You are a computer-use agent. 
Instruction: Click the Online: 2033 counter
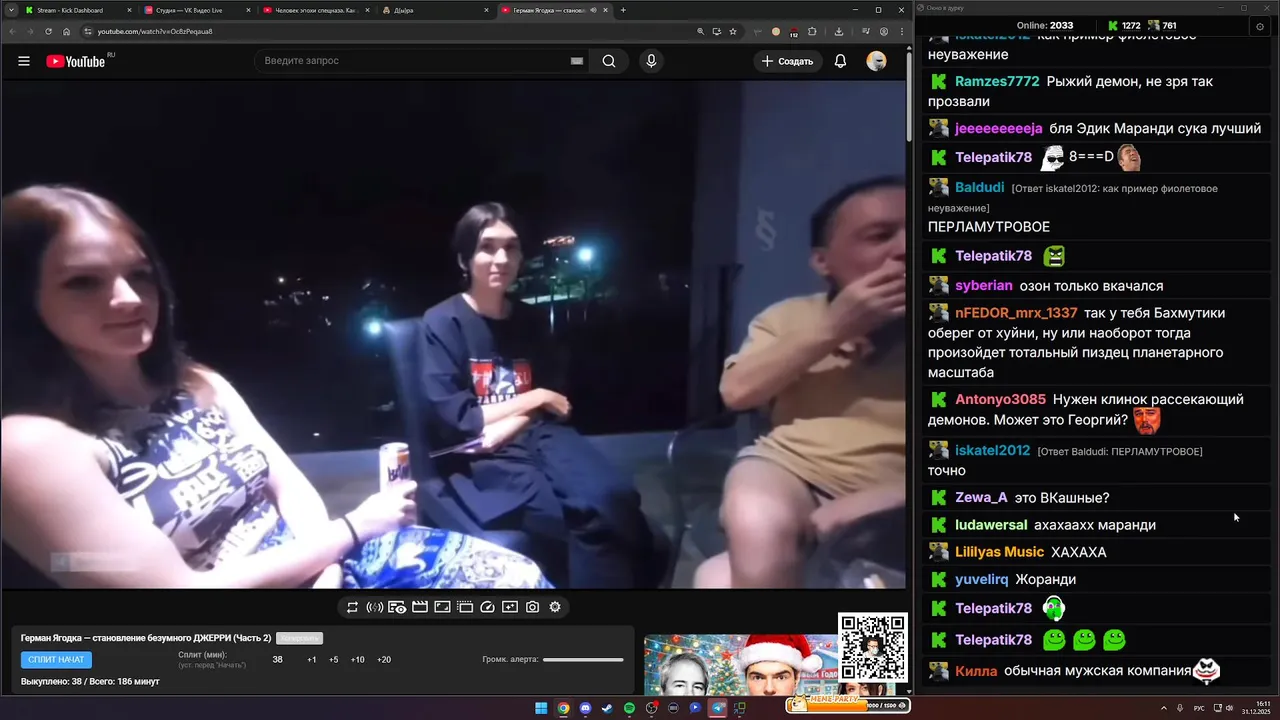click(1044, 26)
